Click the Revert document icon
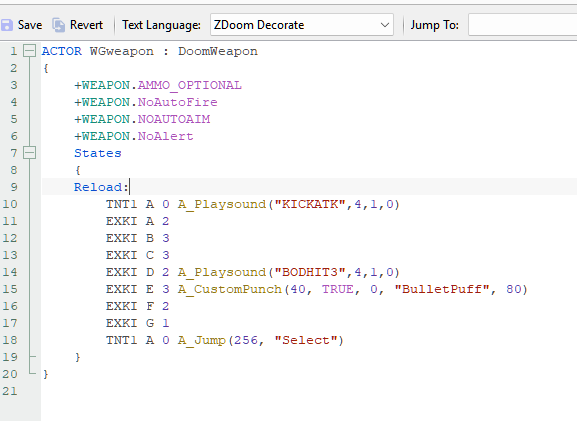 click(x=58, y=25)
